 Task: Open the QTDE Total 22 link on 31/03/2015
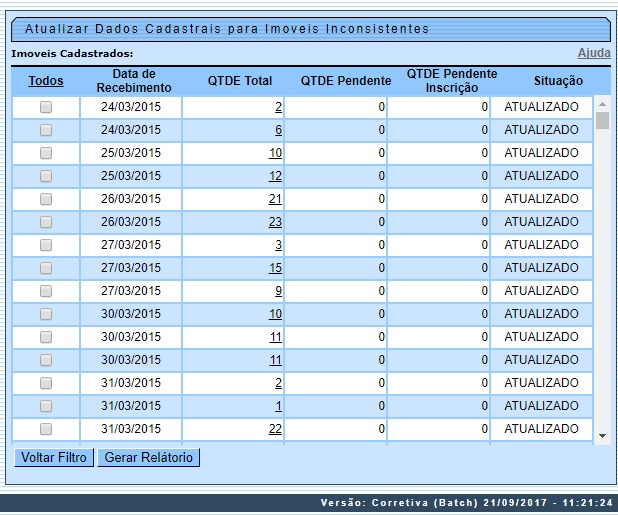[x=275, y=429]
